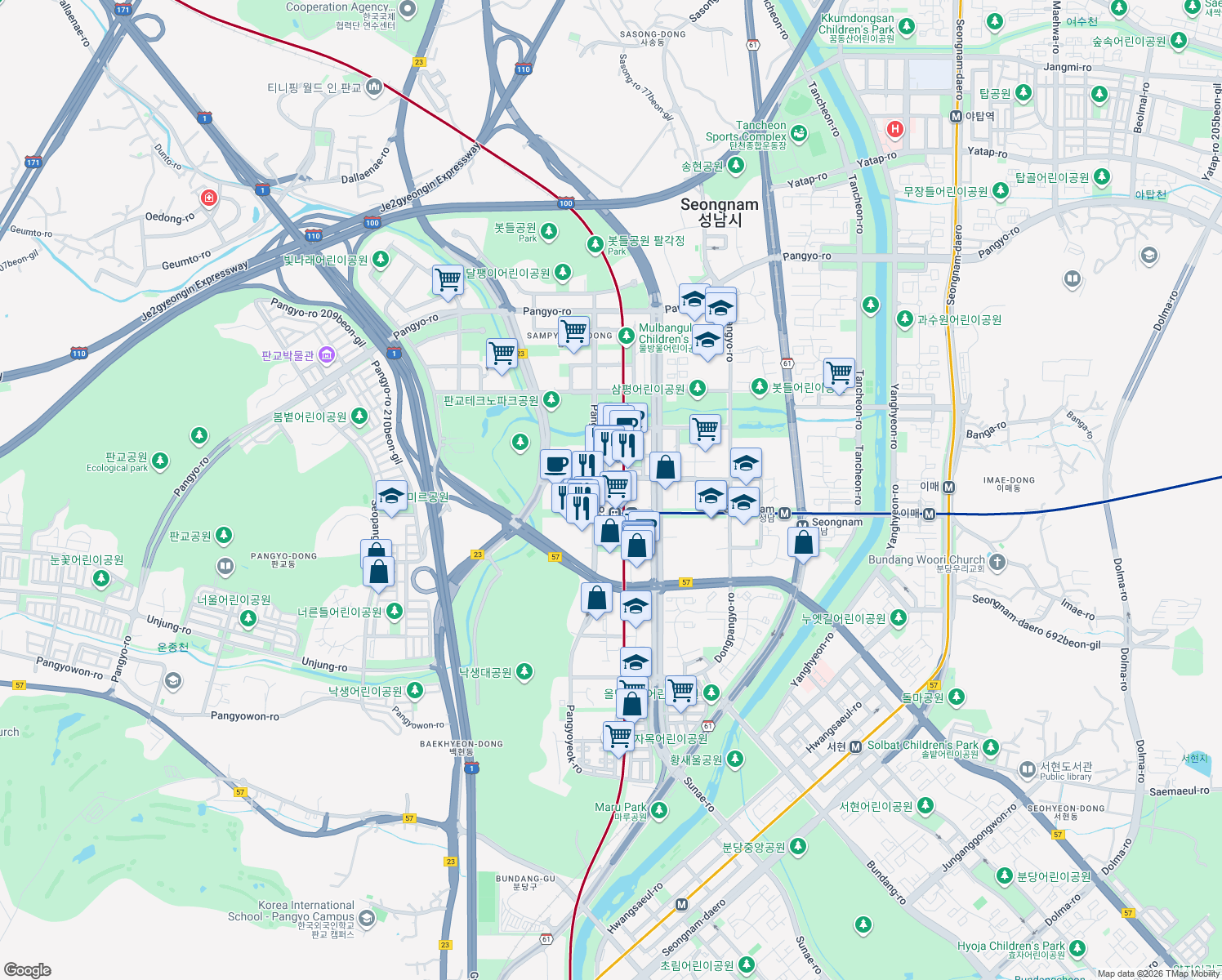The image size is (1222, 980).
Task: Click the Google logo
Action: [29, 970]
